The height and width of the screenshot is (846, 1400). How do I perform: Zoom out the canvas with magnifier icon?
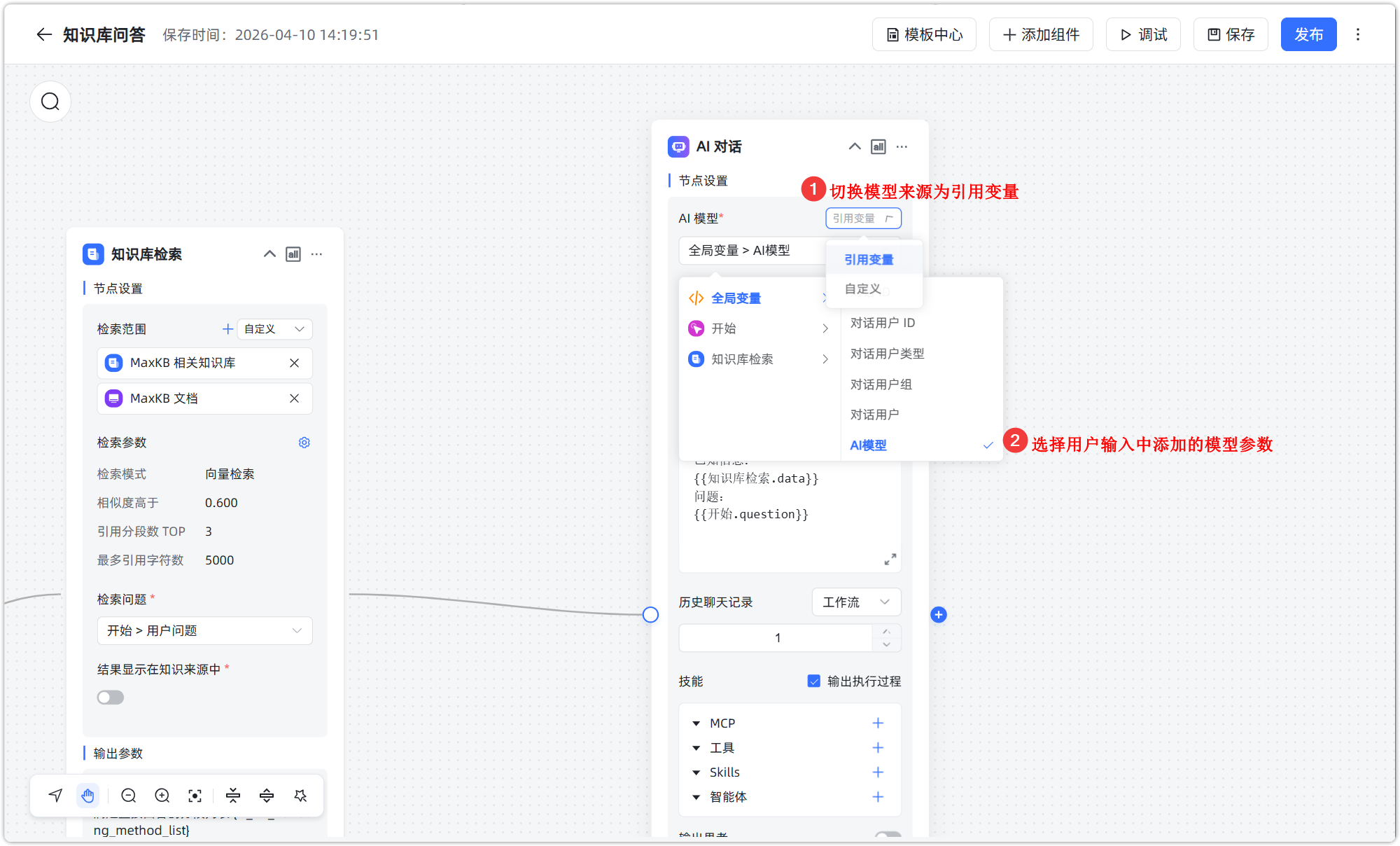[128, 795]
